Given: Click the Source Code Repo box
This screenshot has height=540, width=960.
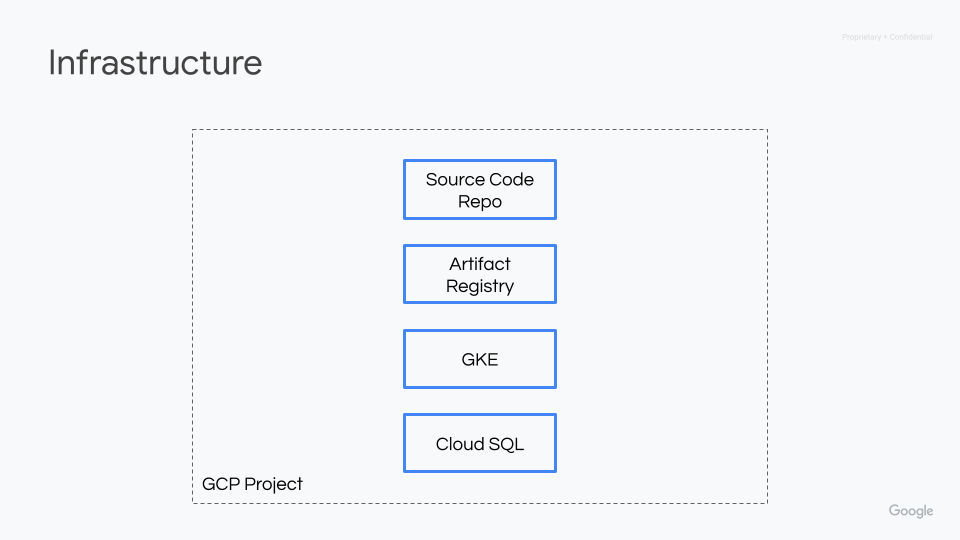Looking at the screenshot, I should [479, 190].
